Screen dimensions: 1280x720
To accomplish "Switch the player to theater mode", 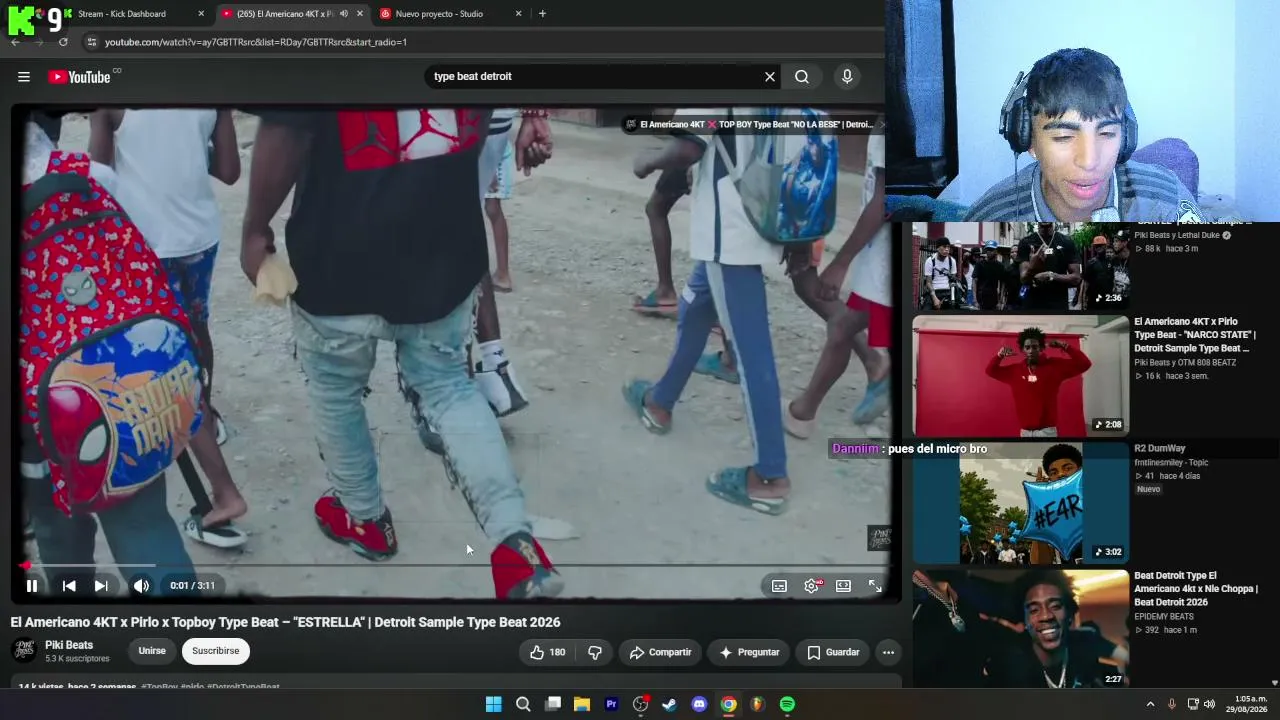I will tap(843, 586).
